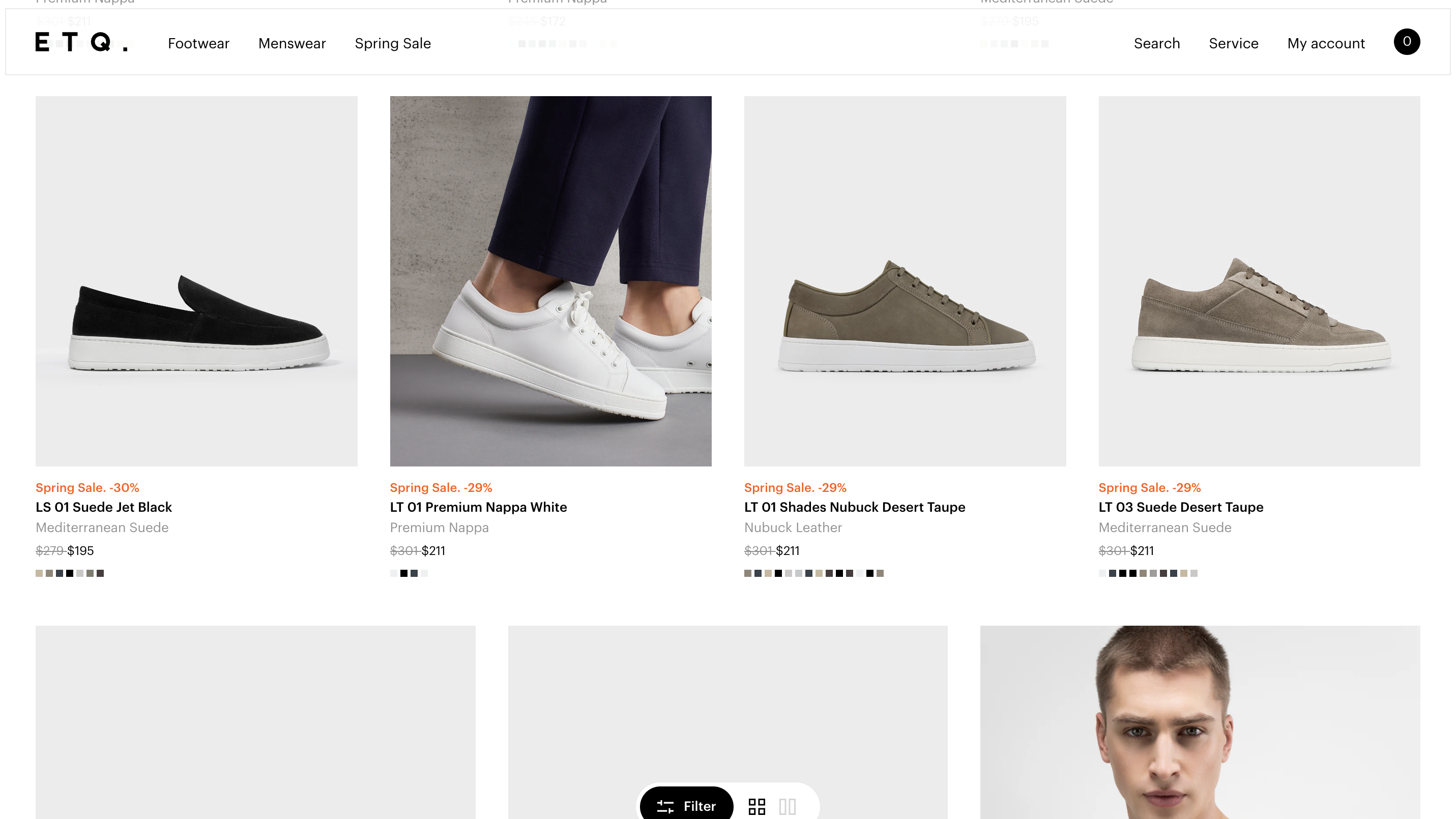Open the Footwear menu
This screenshot has height=819, width=1456.
click(198, 44)
